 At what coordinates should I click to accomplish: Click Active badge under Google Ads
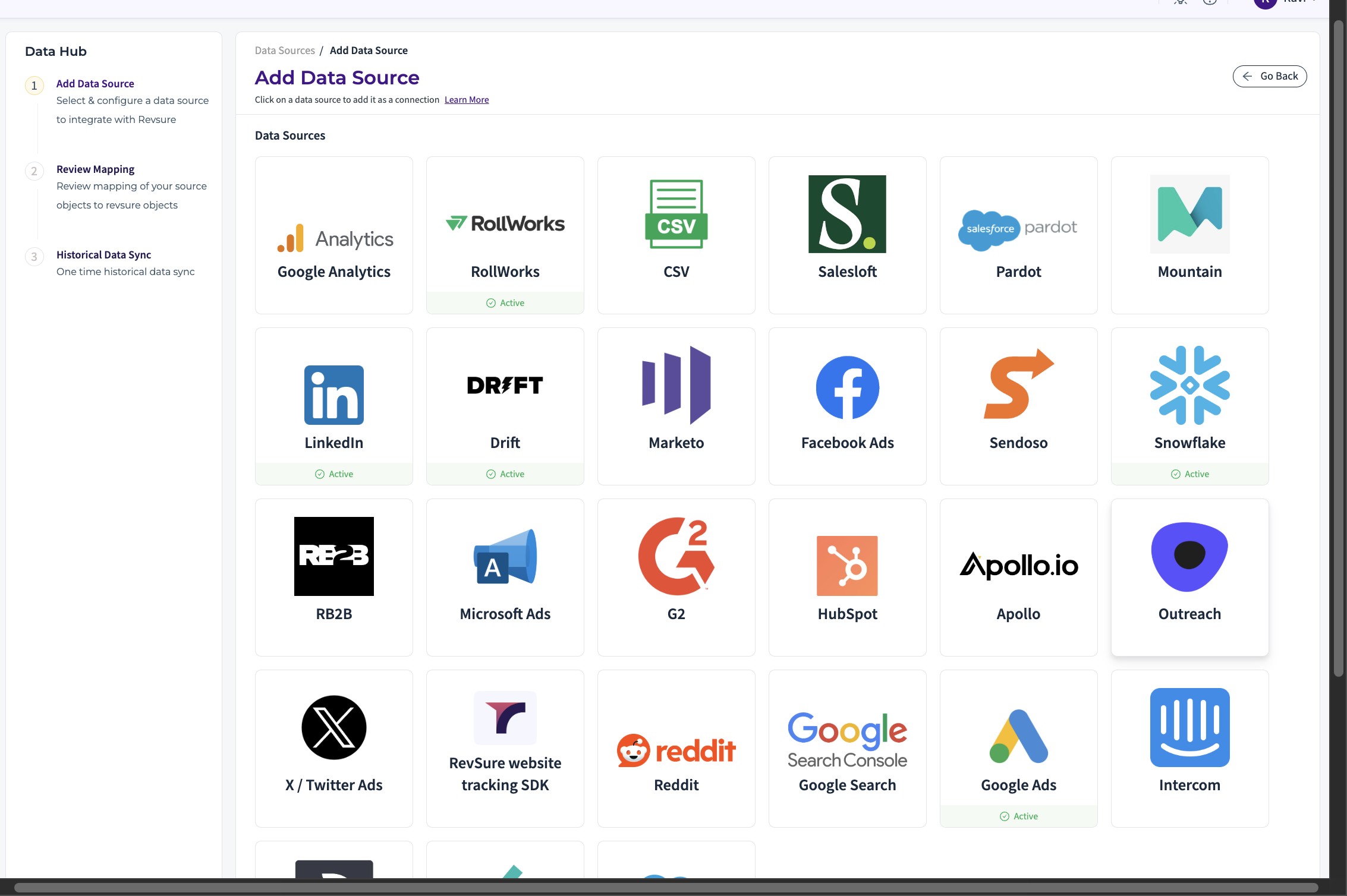tap(1019, 816)
